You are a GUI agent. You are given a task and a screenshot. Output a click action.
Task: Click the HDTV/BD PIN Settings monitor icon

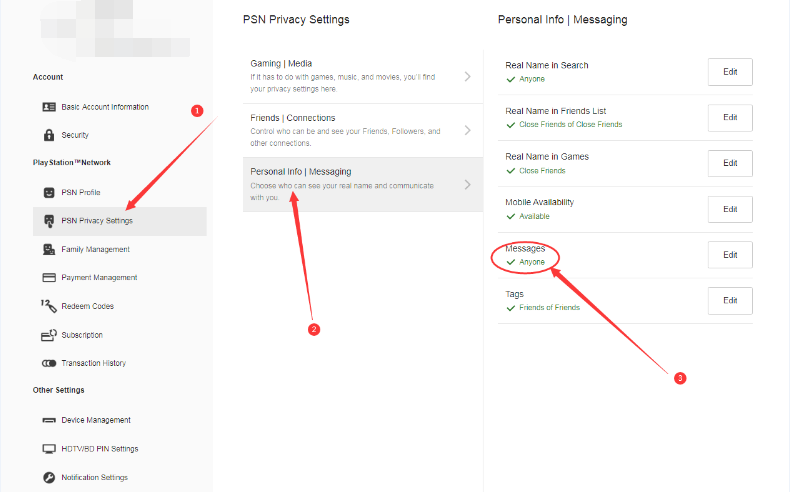[x=49, y=449]
